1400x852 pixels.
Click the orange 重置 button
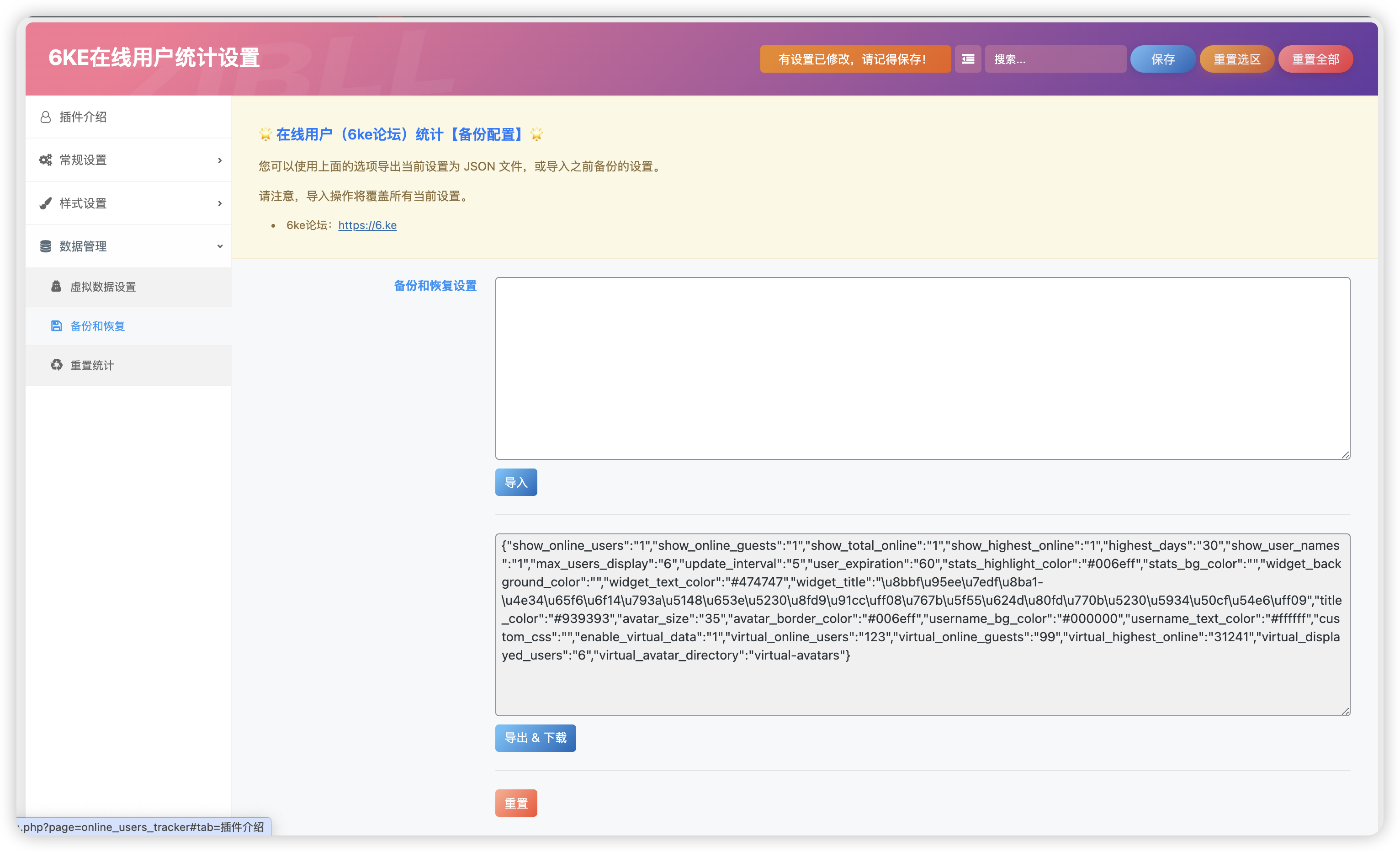tap(515, 803)
